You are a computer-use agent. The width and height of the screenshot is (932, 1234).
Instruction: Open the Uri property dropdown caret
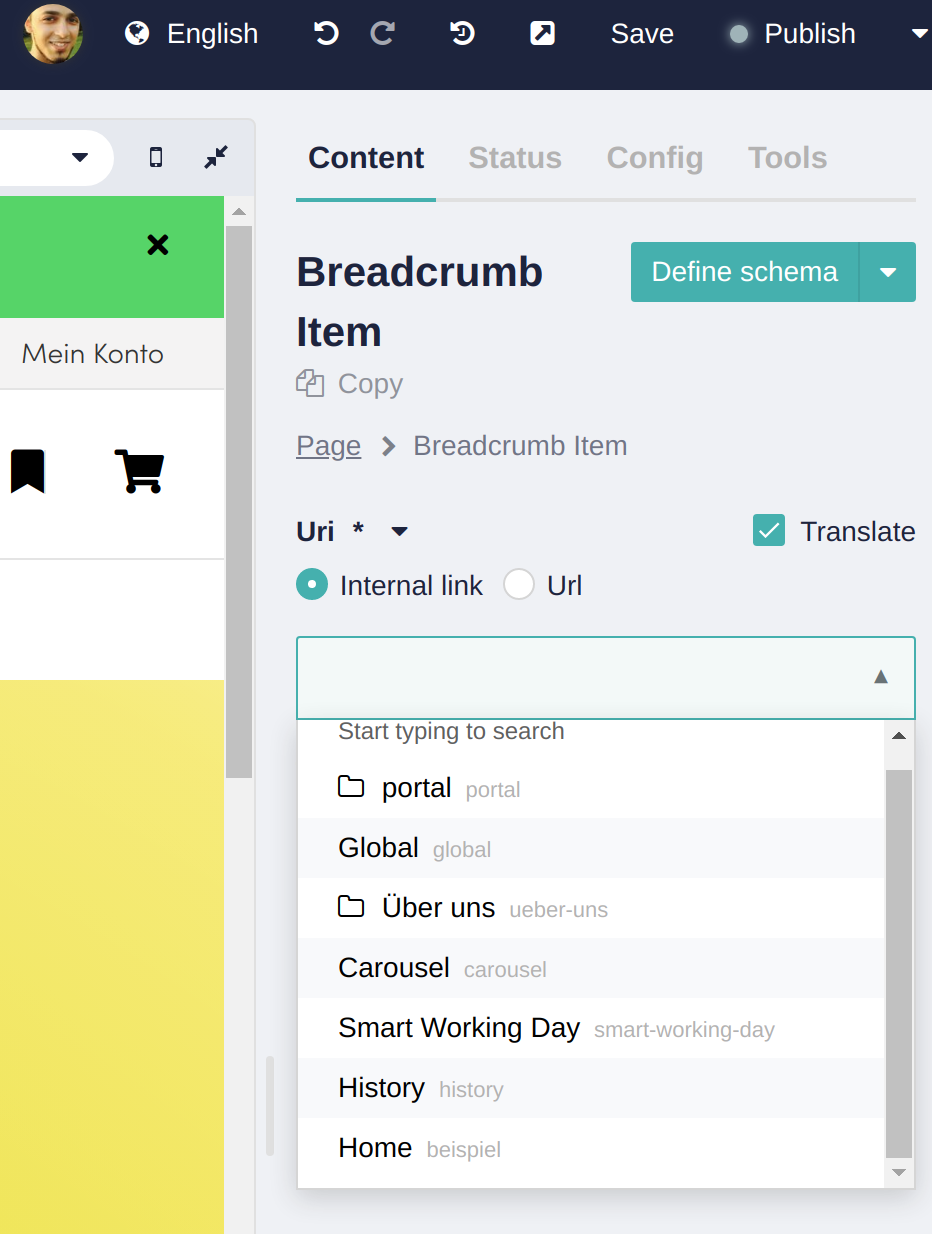pyautogui.click(x=398, y=532)
